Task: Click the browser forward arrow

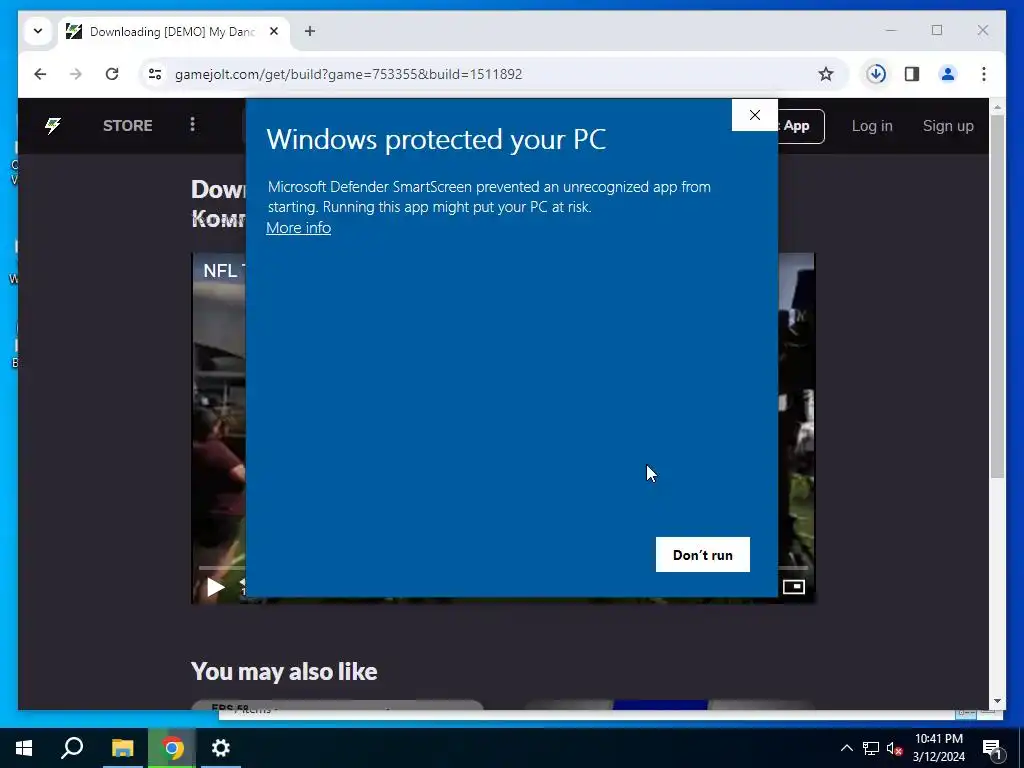Action: [x=76, y=74]
